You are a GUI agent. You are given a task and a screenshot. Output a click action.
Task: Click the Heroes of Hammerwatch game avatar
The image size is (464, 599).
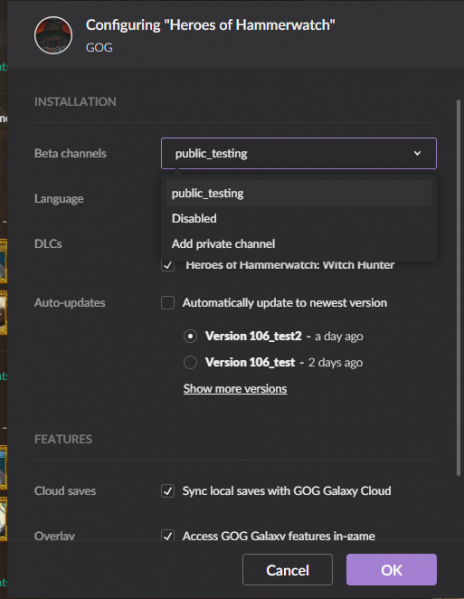click(x=53, y=35)
